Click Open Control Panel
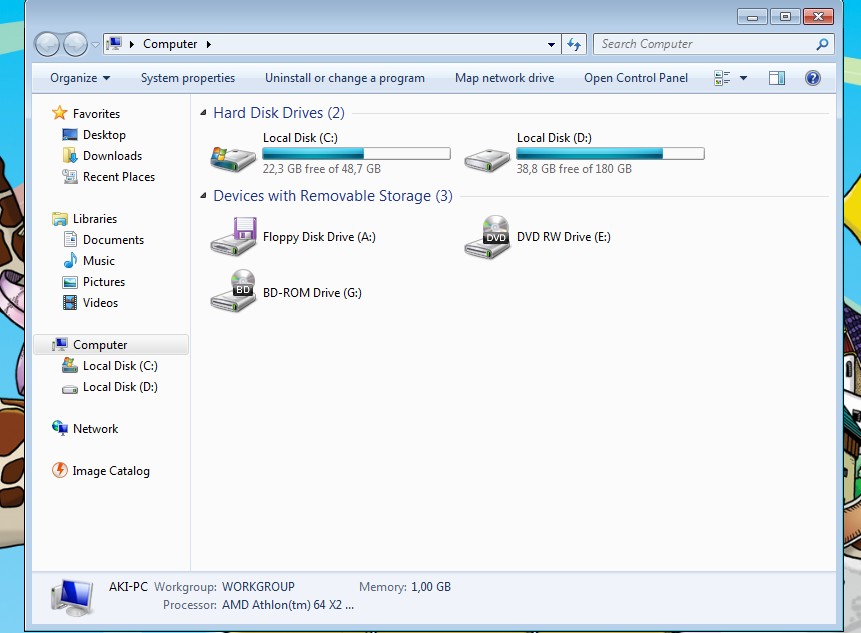The image size is (861, 633). point(636,78)
